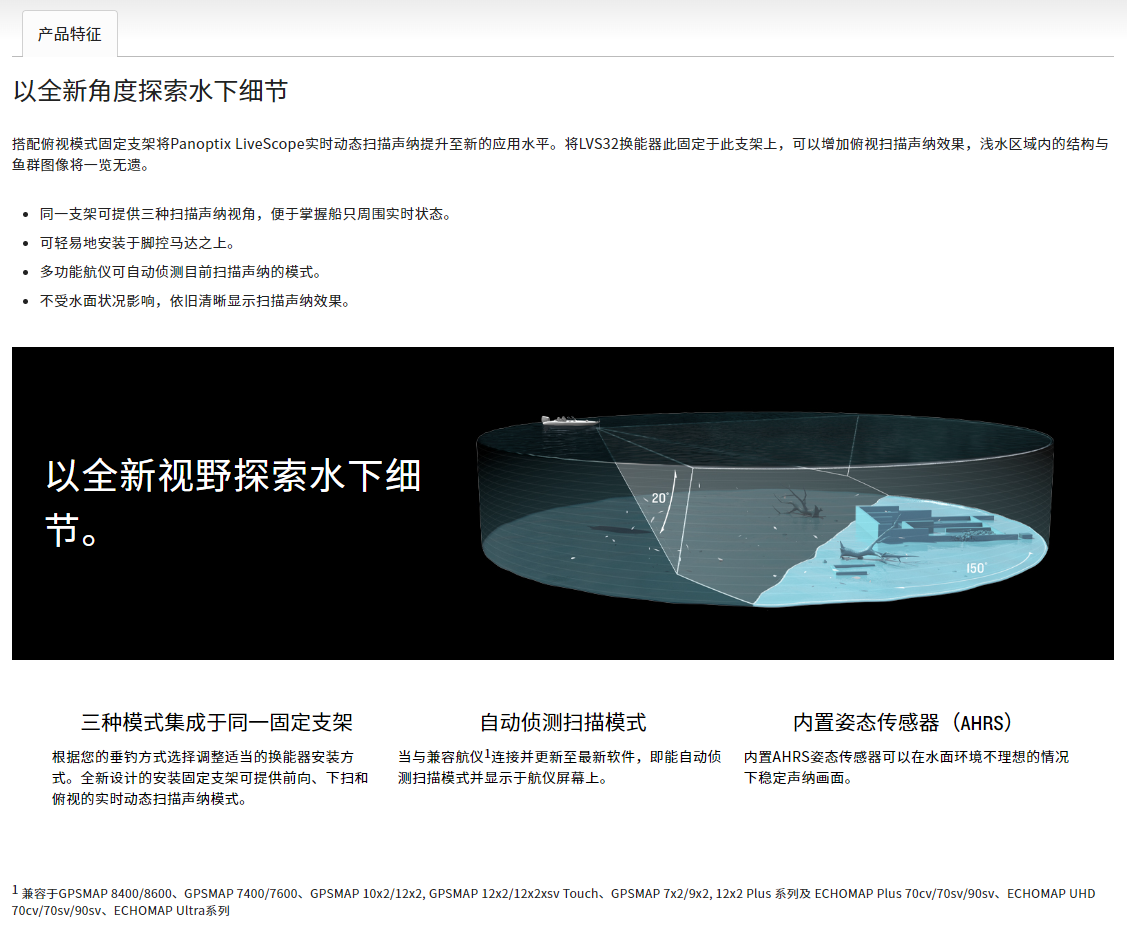Select the heading 三种模式集成于同一固定支架
This screenshot has width=1127, height=930.
[x=216, y=722]
